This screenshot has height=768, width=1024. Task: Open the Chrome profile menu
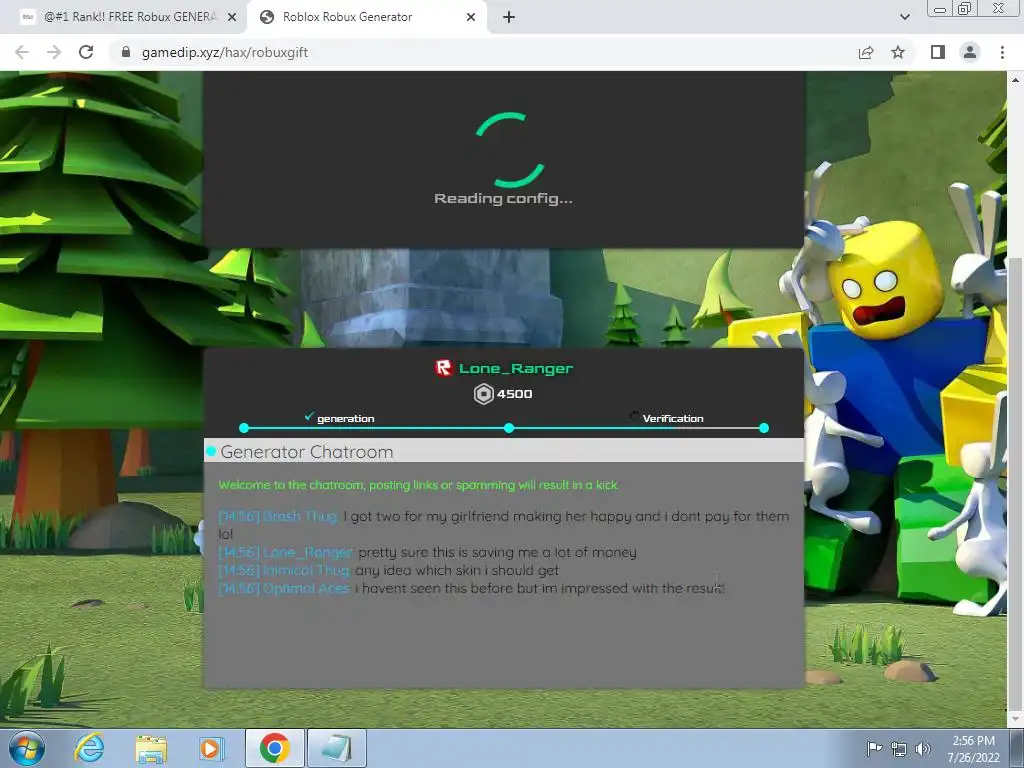970,52
